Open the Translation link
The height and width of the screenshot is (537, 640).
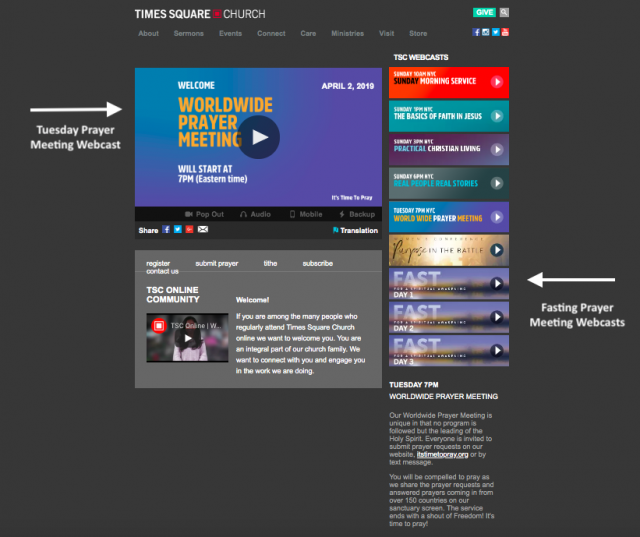(x=356, y=231)
